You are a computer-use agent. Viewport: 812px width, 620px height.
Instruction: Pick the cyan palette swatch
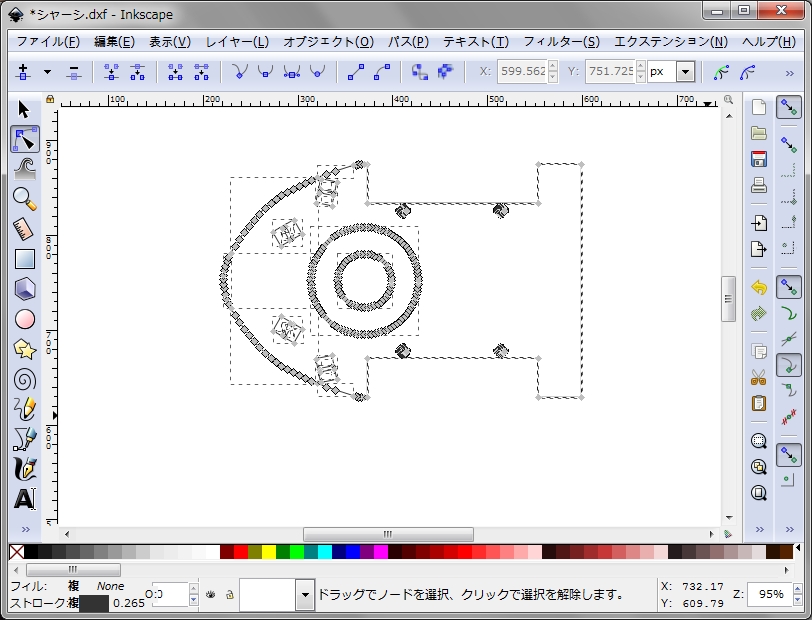pyautogui.click(x=325, y=552)
